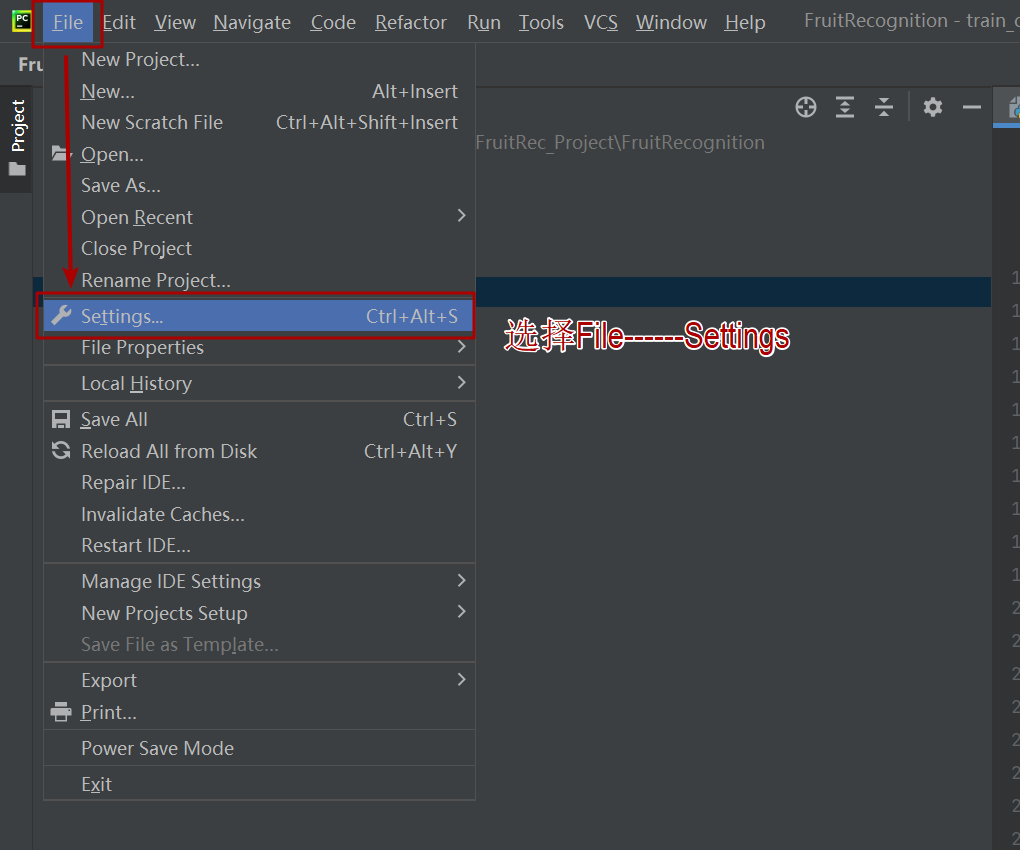
Task: Click the FruitRec_Project\FruitRecognition path text
Action: pos(620,142)
